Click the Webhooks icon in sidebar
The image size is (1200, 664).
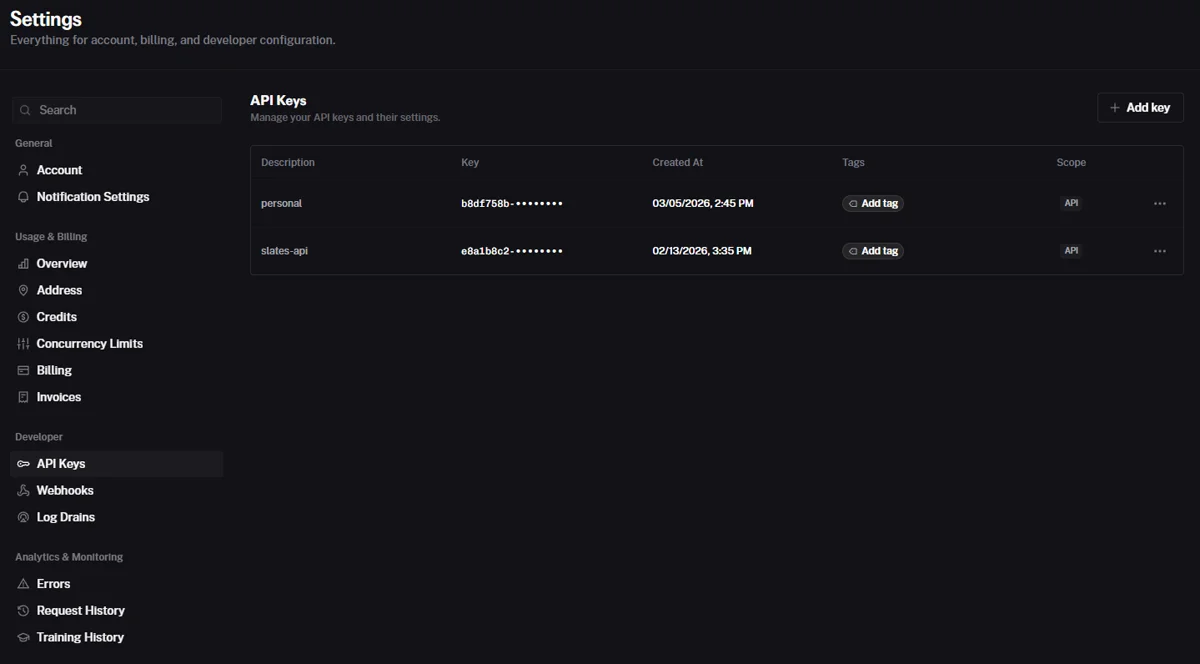point(24,491)
